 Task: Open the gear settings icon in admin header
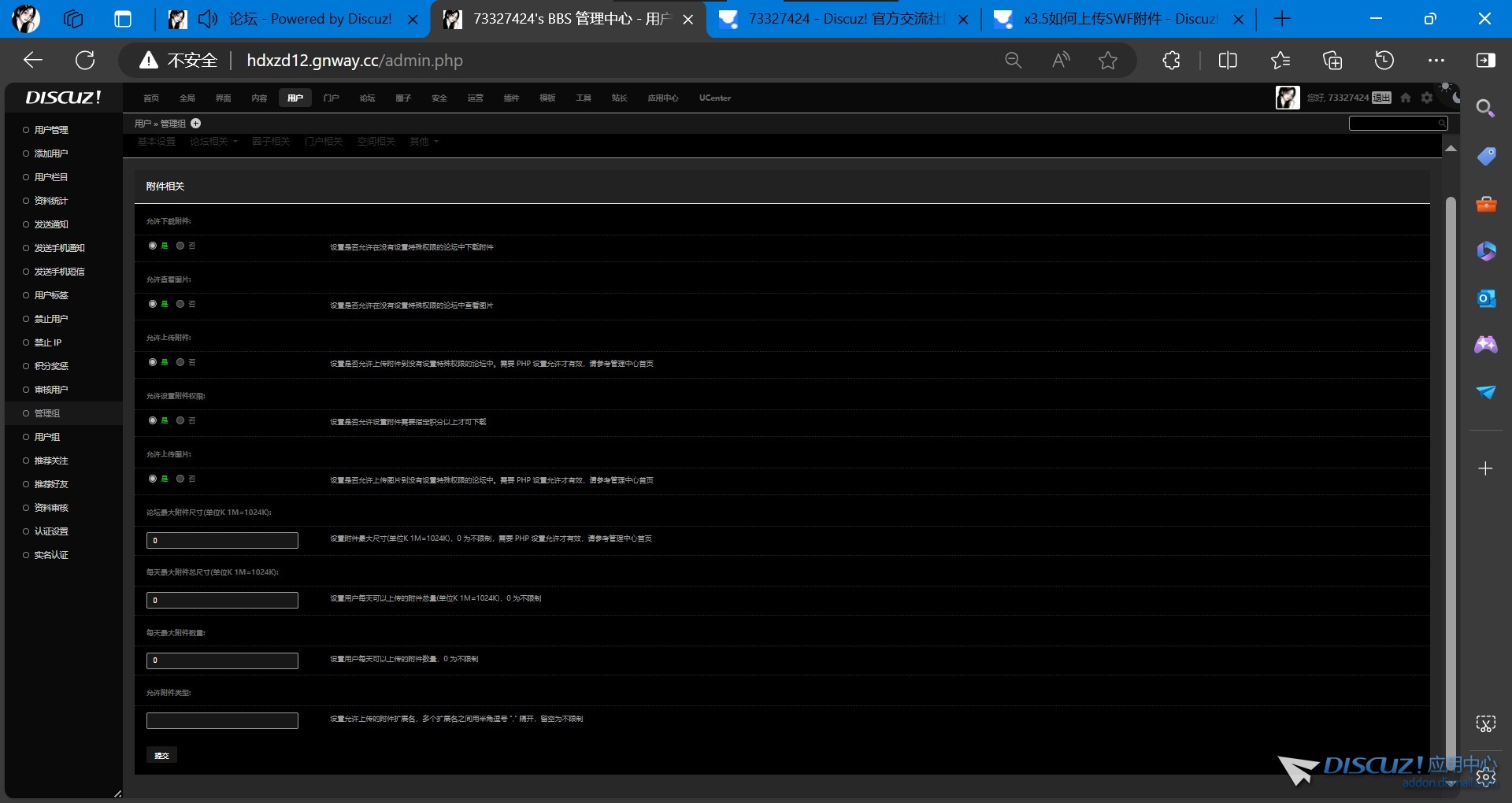click(x=1427, y=98)
